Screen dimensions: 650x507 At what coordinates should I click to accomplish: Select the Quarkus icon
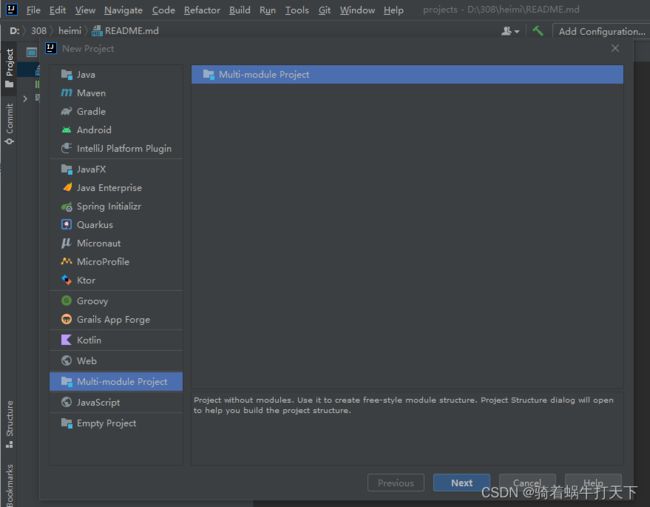tap(66, 225)
